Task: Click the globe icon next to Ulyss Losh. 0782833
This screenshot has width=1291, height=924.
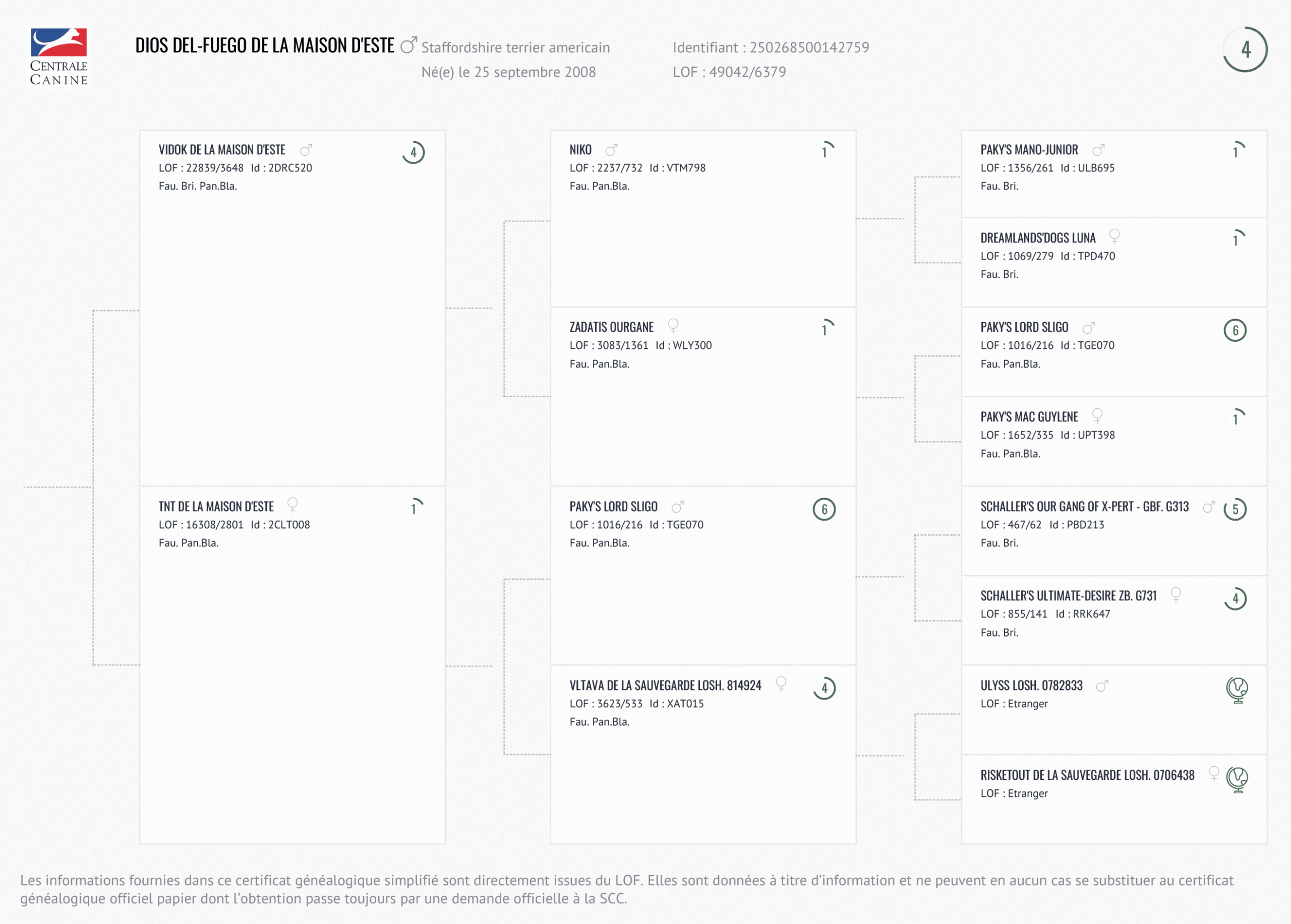Action: (x=1237, y=690)
